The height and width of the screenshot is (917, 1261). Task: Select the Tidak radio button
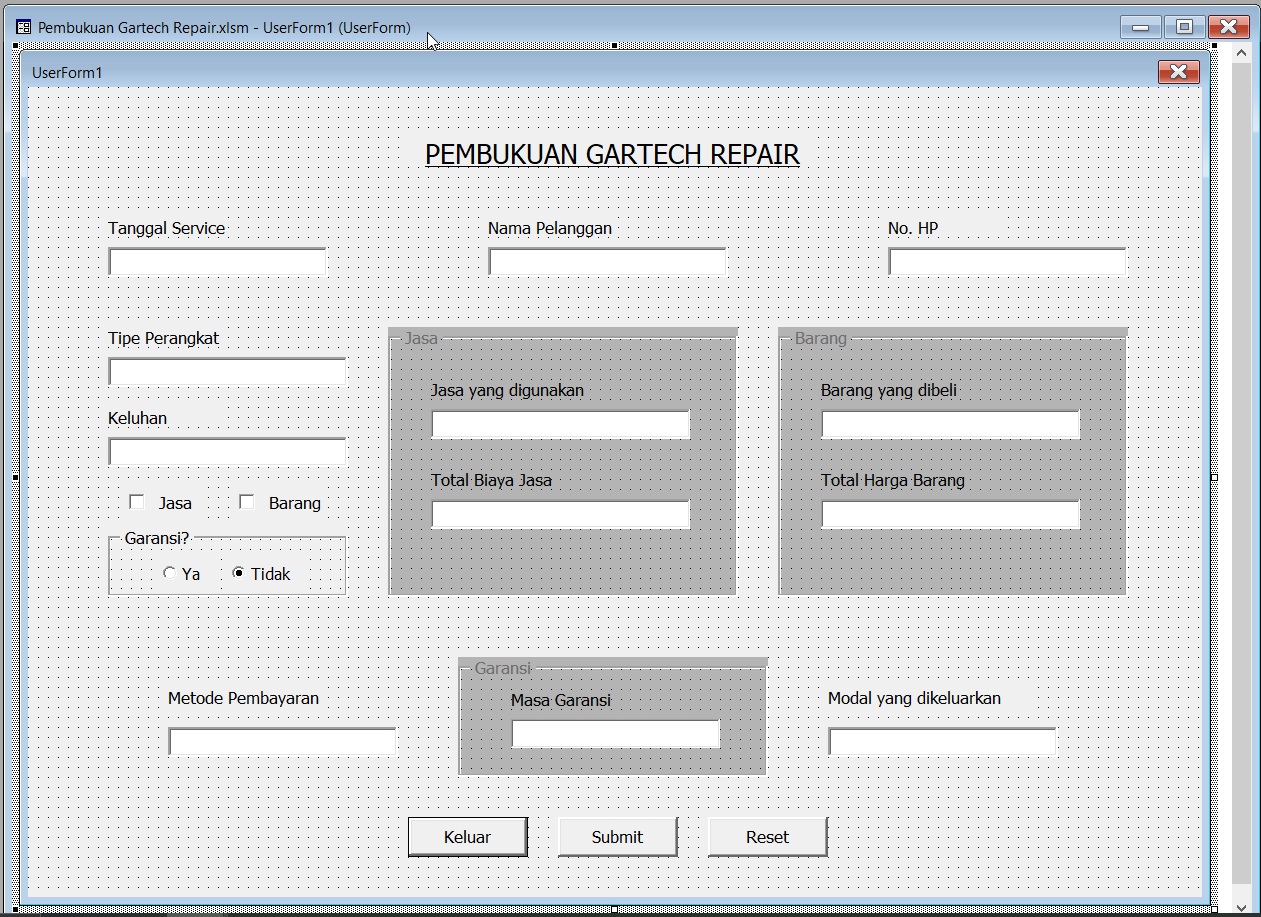(x=237, y=573)
